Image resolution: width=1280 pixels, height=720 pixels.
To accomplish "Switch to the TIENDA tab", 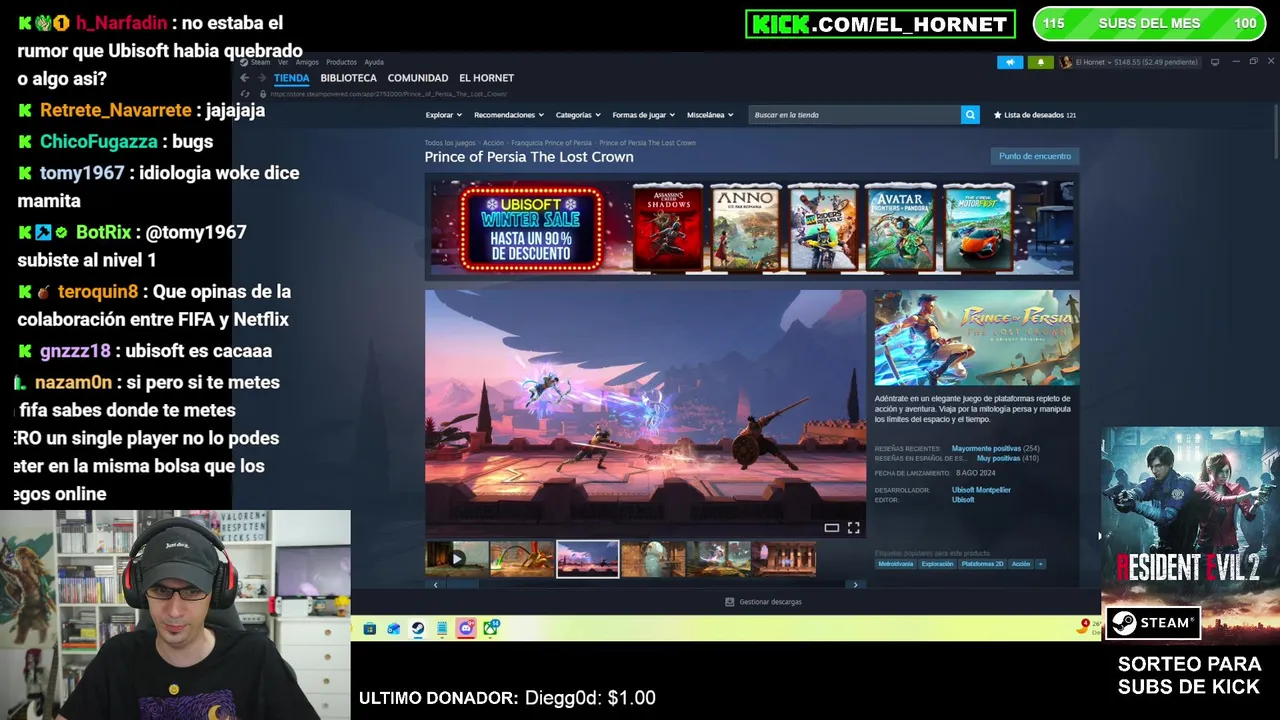I will coord(291,78).
